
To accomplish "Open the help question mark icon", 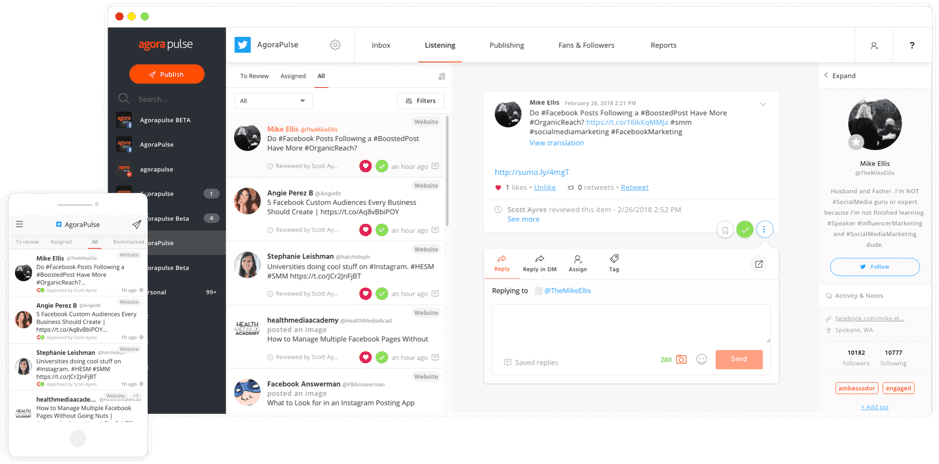I will pyautogui.click(x=911, y=45).
